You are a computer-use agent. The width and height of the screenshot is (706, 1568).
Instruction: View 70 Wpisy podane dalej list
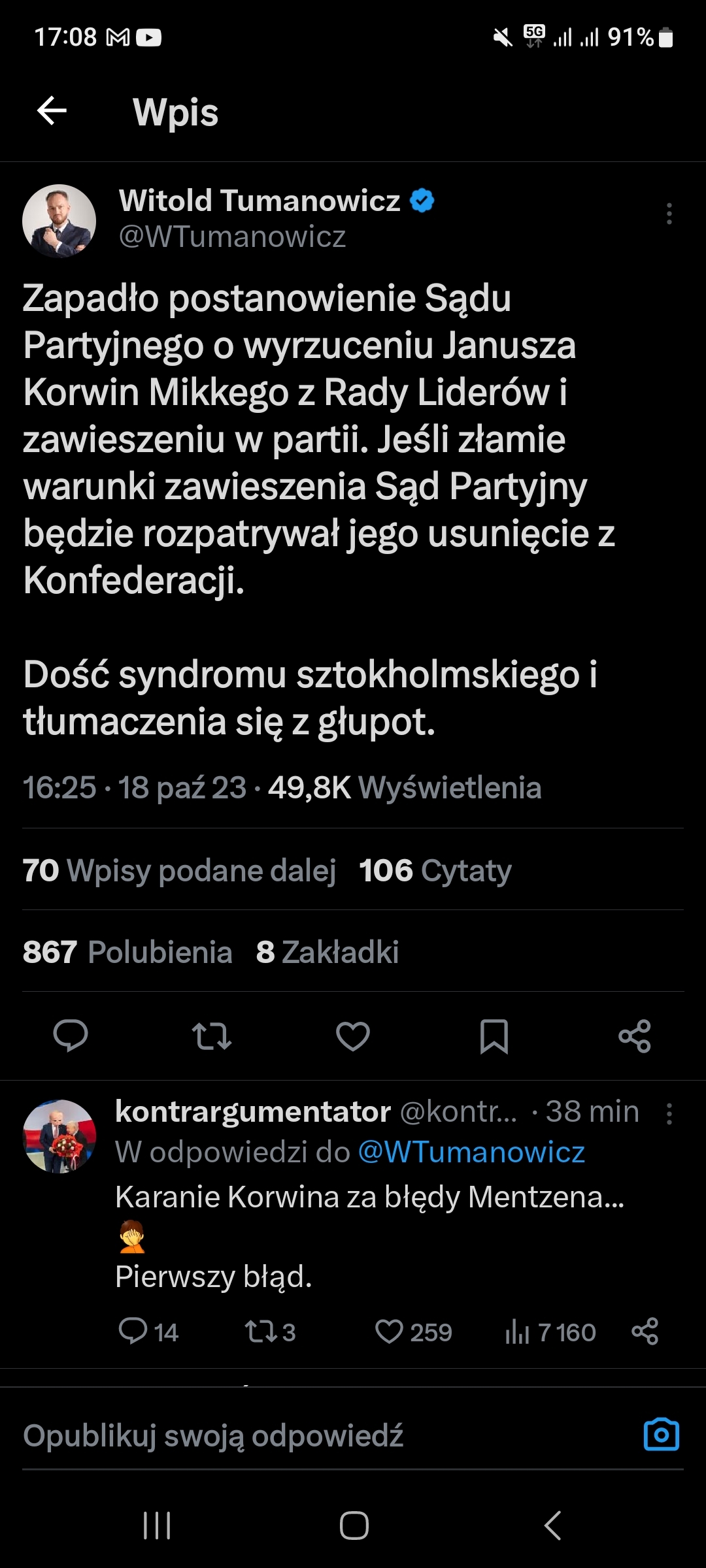coord(179,870)
